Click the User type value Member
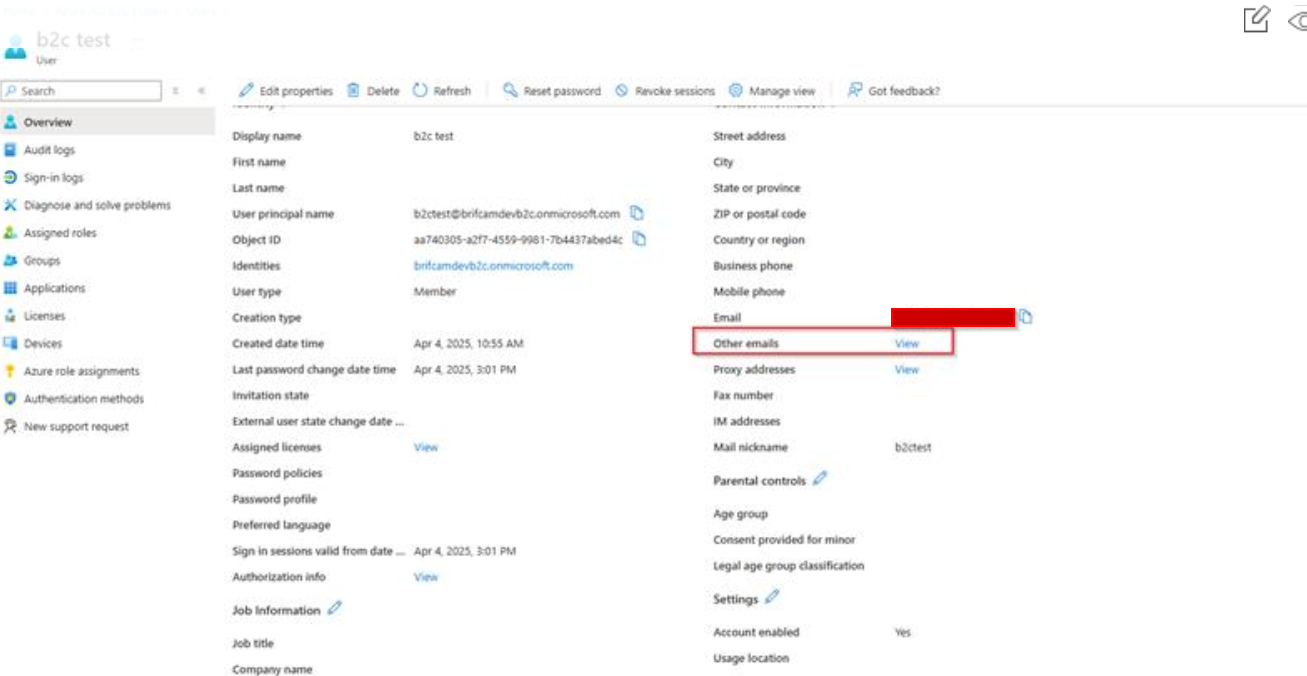Screen dimensions: 1307x676 (435, 292)
